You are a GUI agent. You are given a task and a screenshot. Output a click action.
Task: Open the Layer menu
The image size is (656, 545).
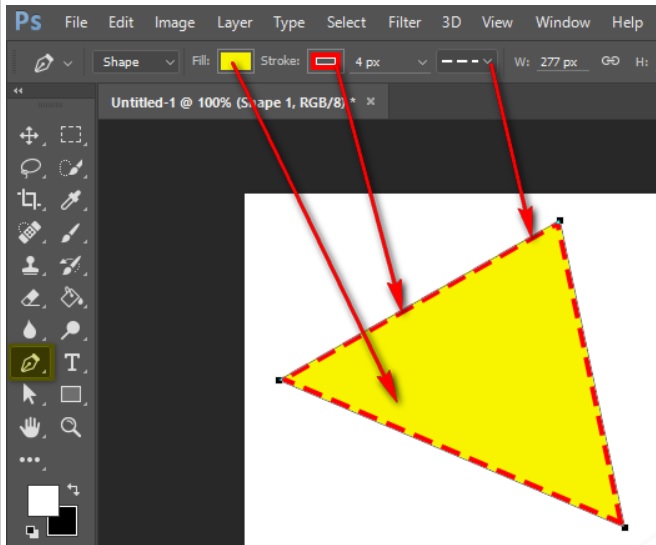coord(234,23)
